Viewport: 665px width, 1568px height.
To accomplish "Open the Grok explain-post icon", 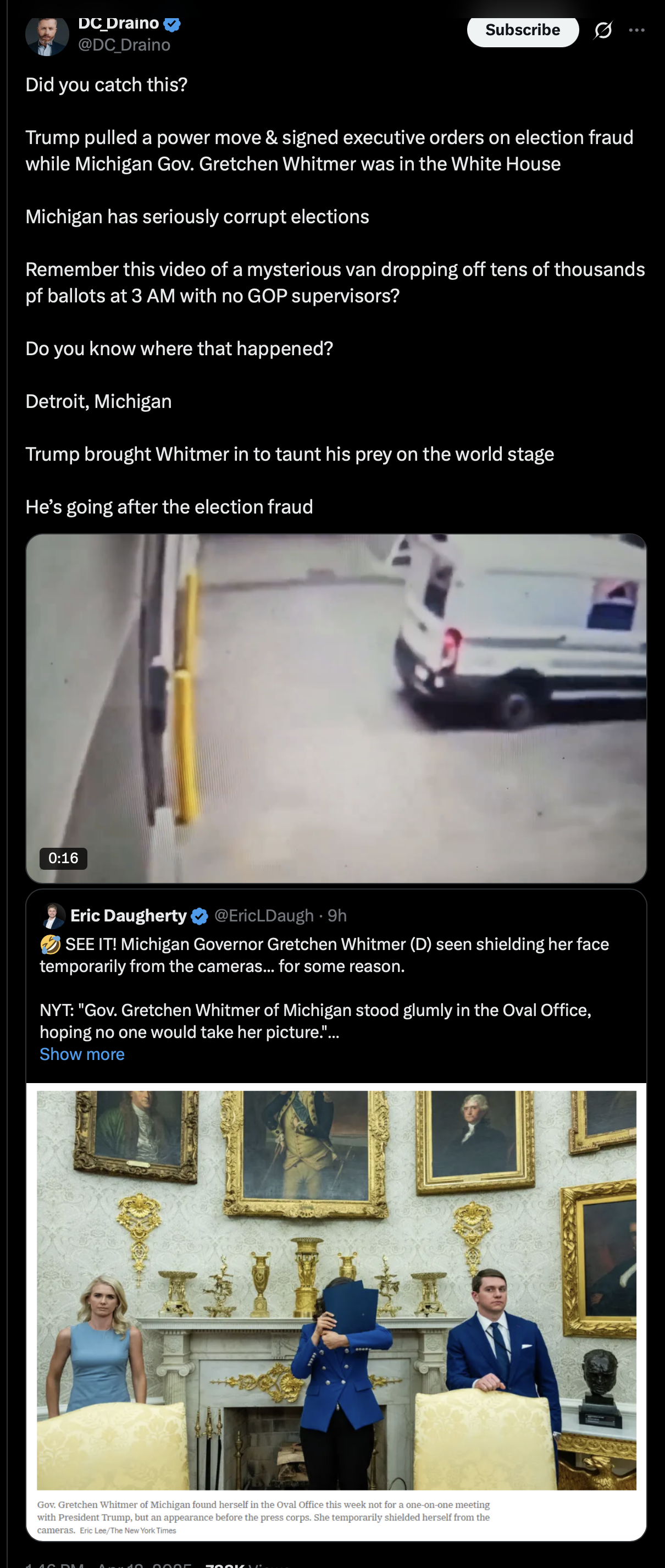I will pos(602,30).
